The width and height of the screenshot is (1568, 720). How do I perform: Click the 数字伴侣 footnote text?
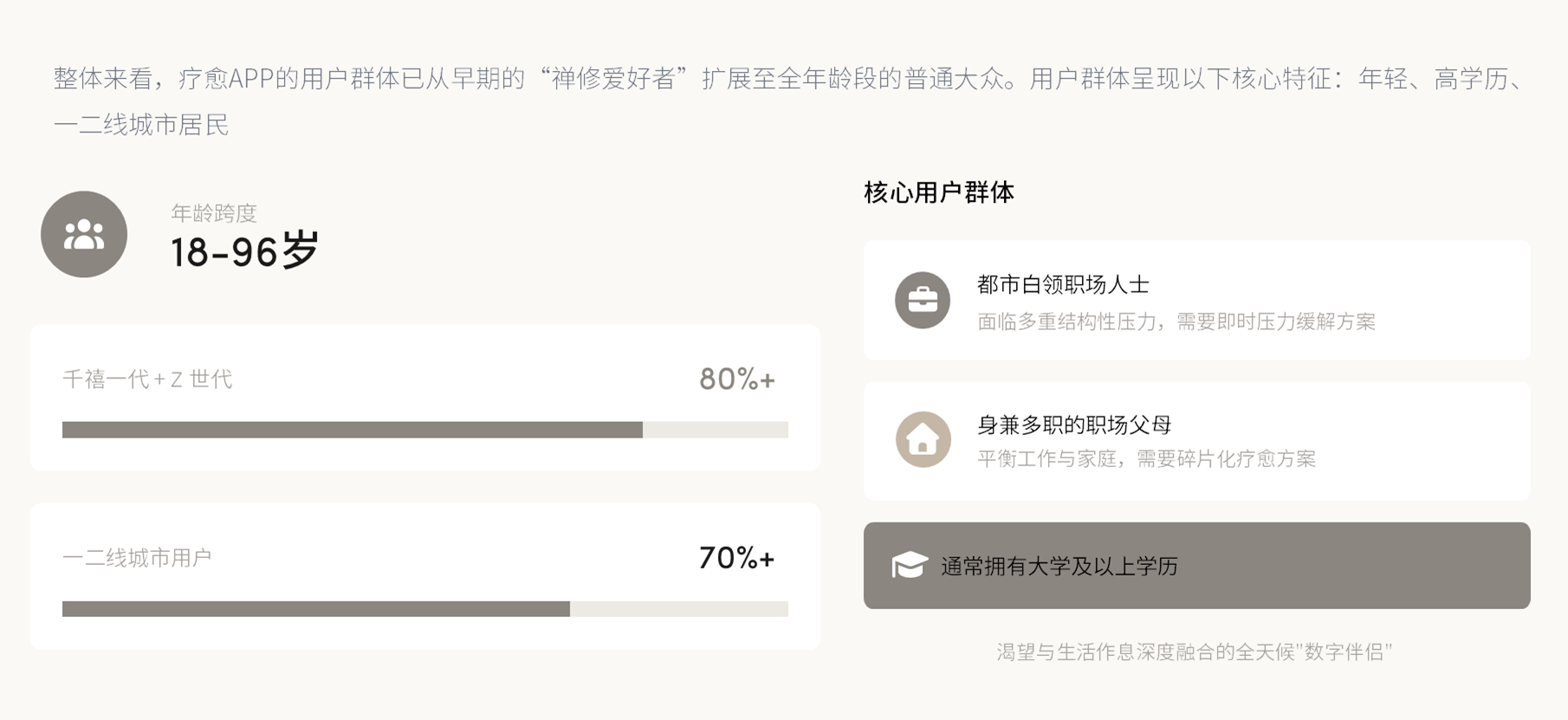pyautogui.click(x=1194, y=652)
